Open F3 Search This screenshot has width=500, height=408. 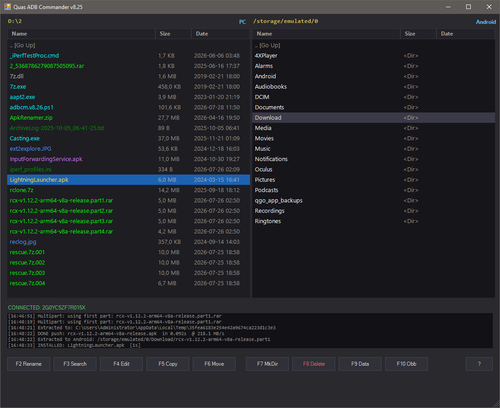point(75,364)
